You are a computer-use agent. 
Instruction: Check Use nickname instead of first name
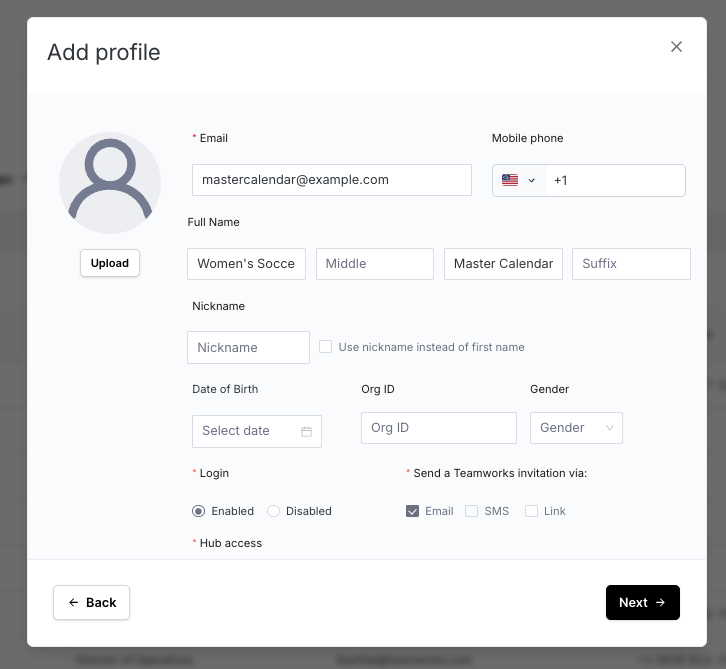point(326,347)
